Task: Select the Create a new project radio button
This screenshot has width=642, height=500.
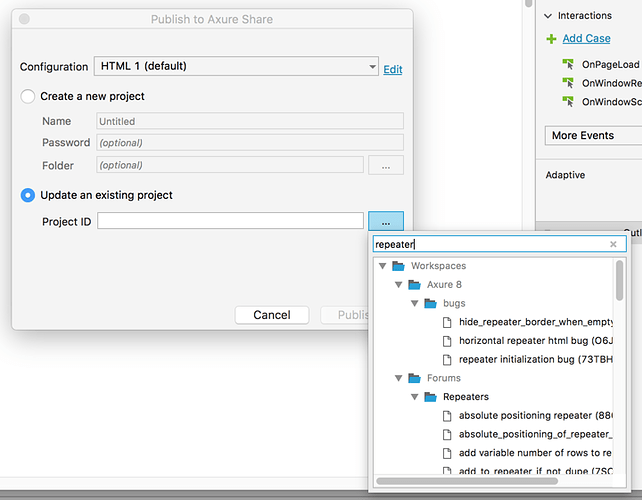Action: (27, 96)
